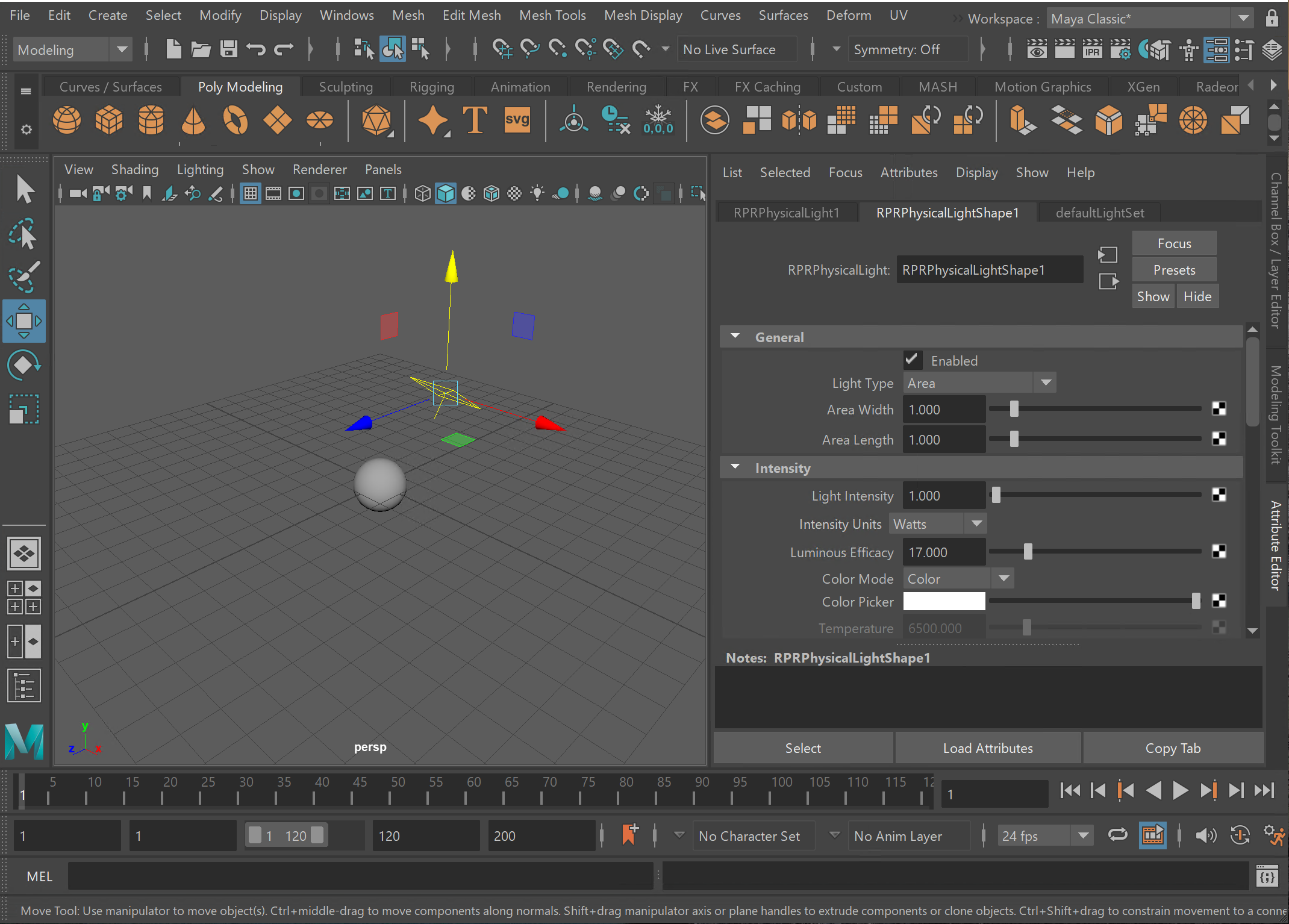This screenshot has width=1289, height=924.
Task: Open the defaultLightSet attribute tab
Action: point(1100,213)
